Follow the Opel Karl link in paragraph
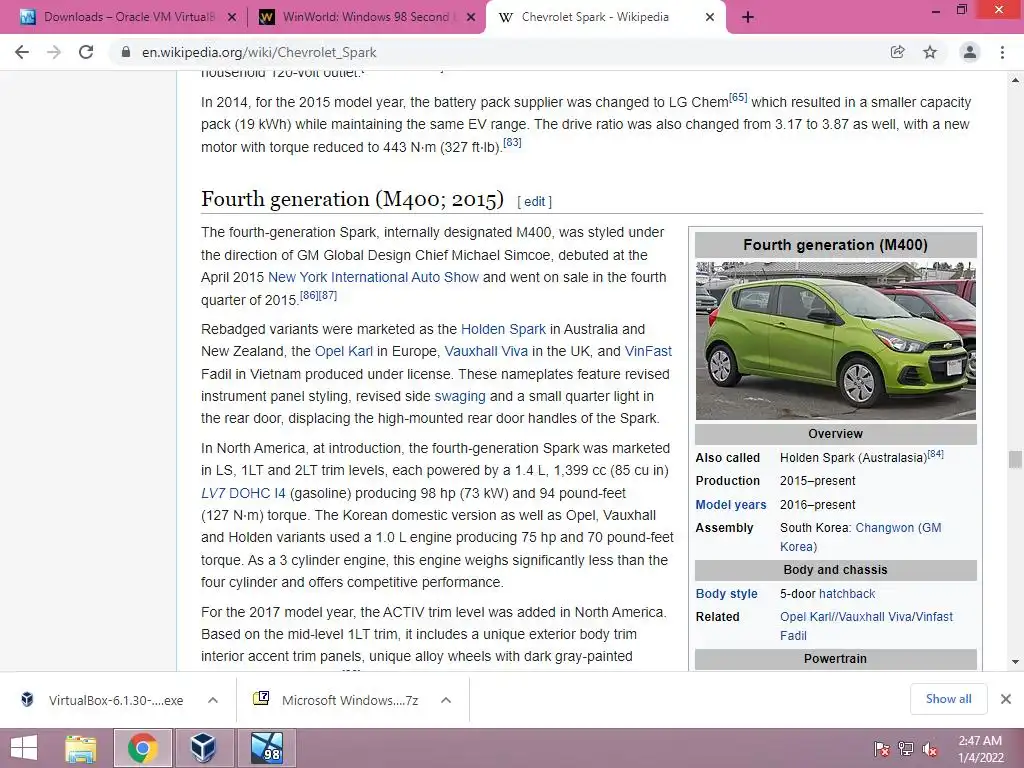 pos(344,351)
